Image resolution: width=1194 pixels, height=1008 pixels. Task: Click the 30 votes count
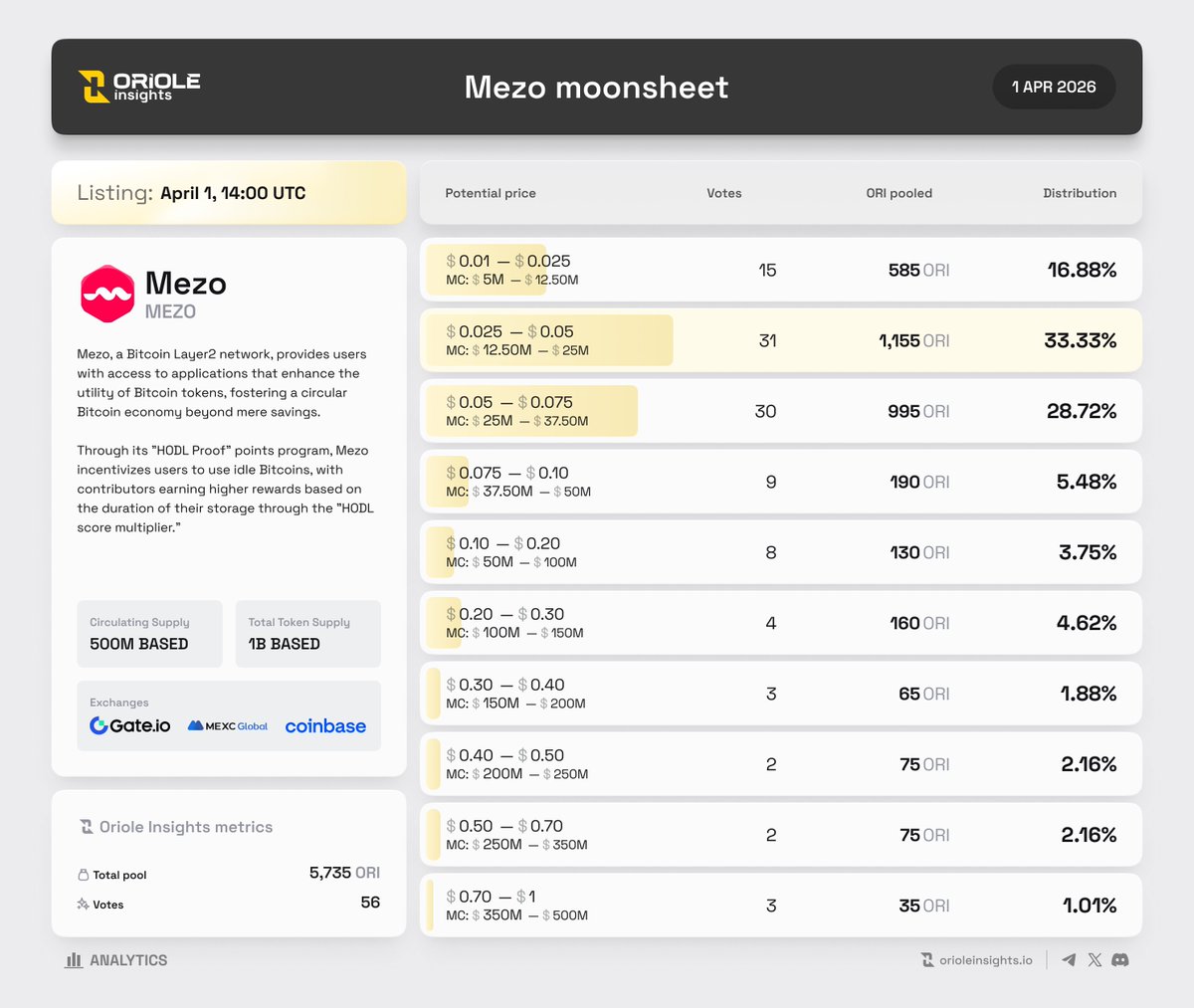pyautogui.click(x=765, y=411)
